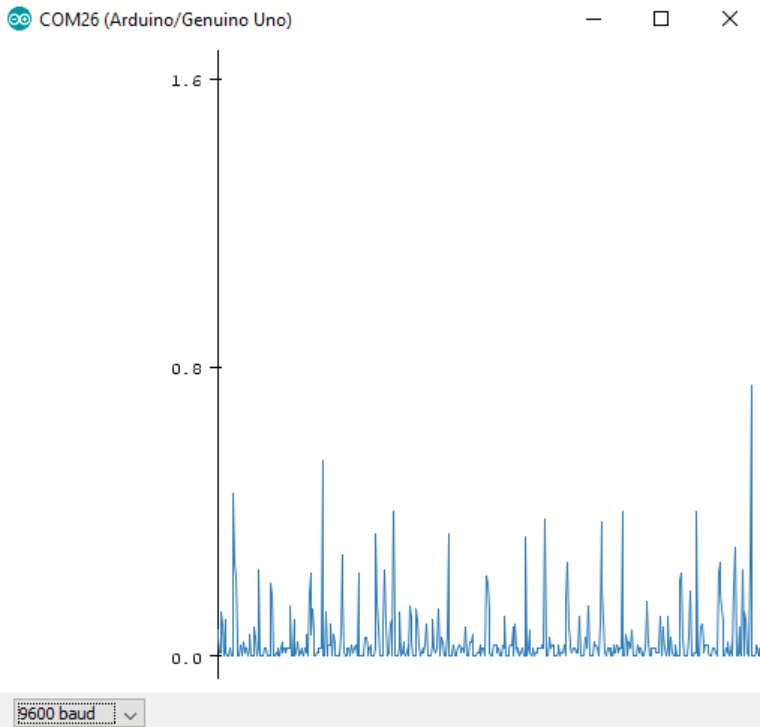The height and width of the screenshot is (727, 760).
Task: Click the COM26 (Arduino/Genuino Uno) title text
Action: [x=165, y=20]
